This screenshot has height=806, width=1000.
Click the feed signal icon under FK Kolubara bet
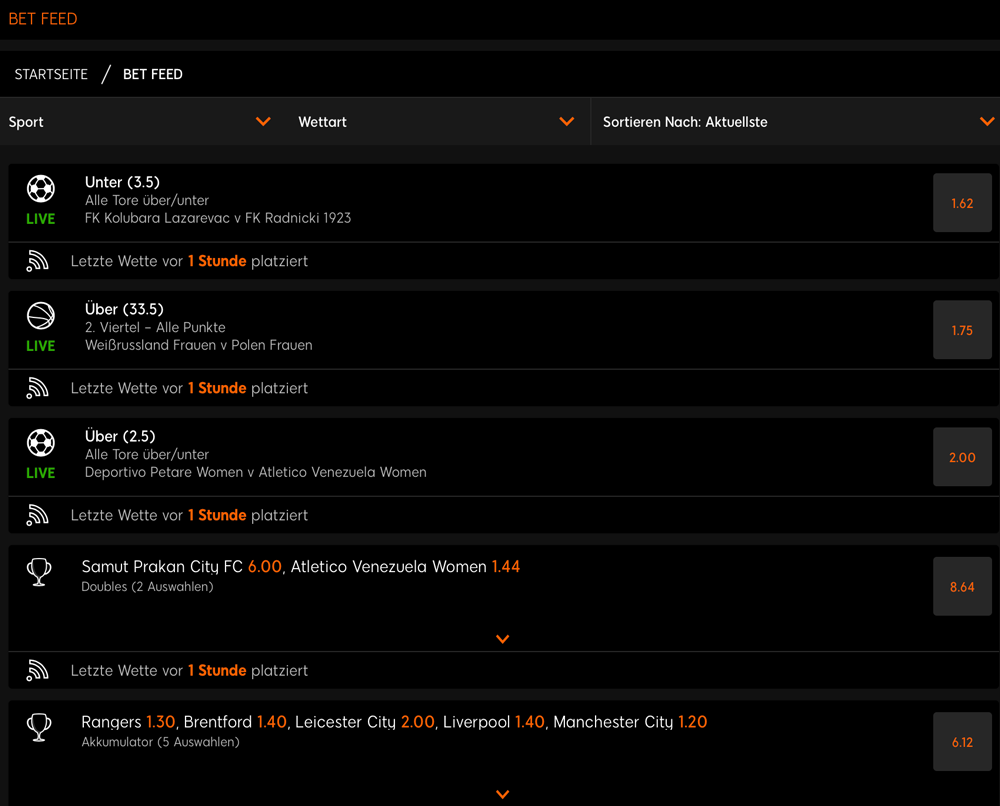click(x=38, y=261)
